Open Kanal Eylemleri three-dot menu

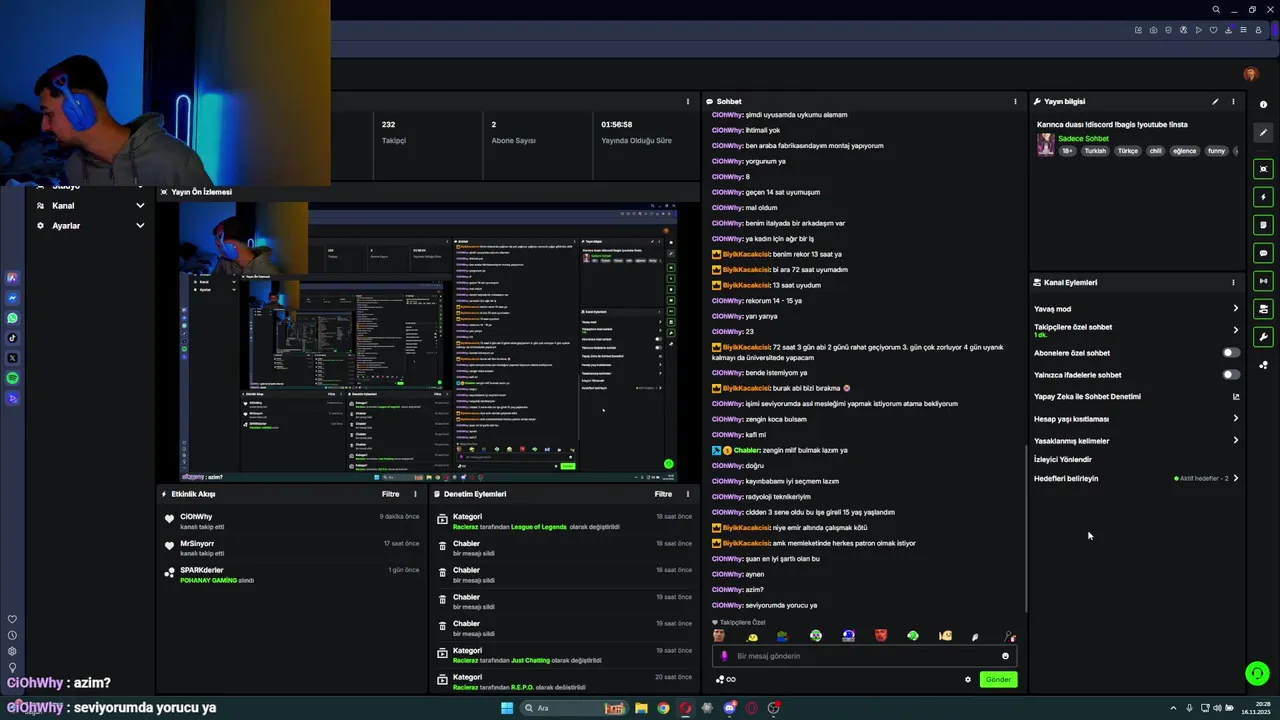1233,282
